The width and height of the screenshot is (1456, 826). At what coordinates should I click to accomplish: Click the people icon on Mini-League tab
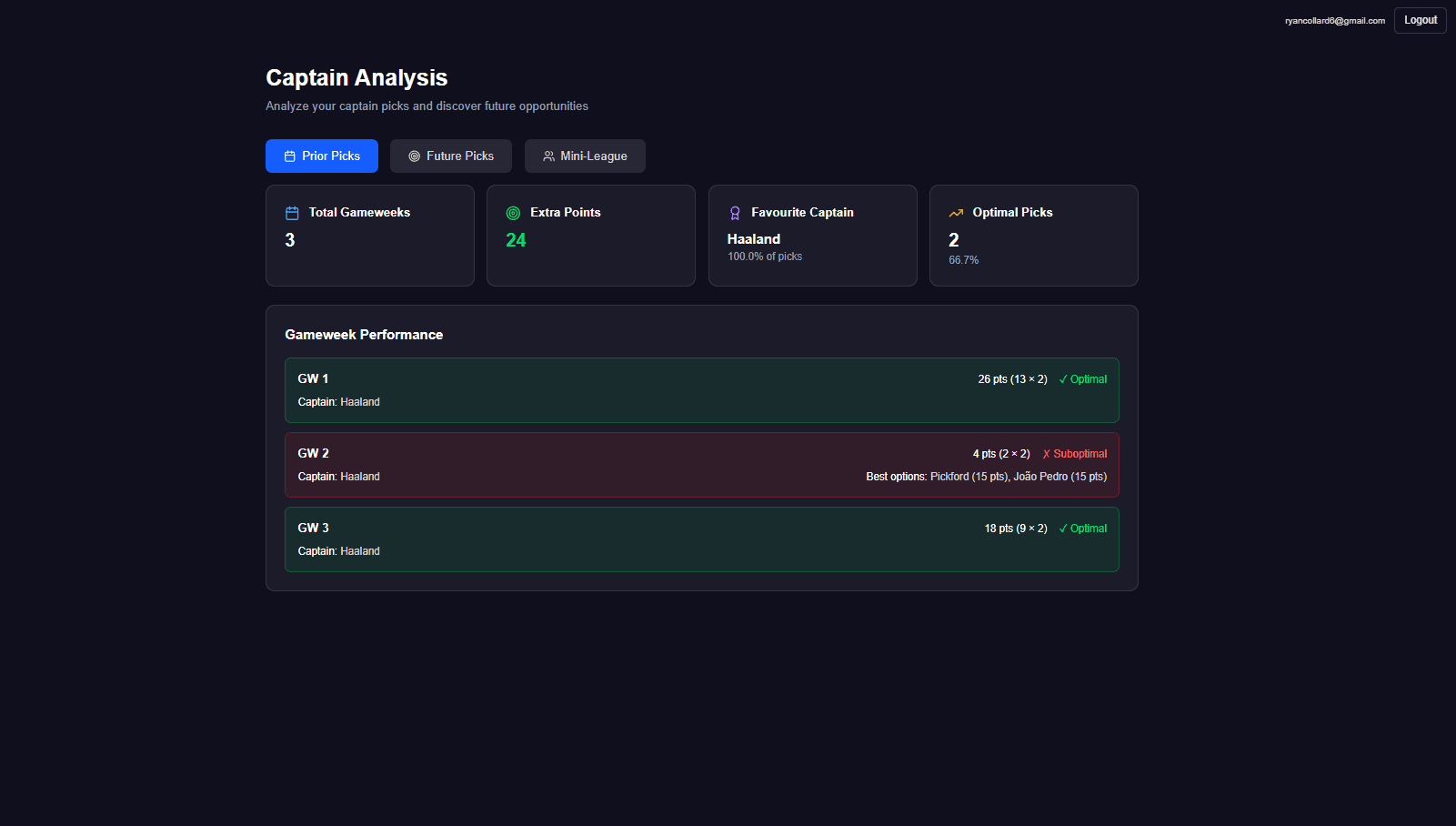(x=548, y=156)
